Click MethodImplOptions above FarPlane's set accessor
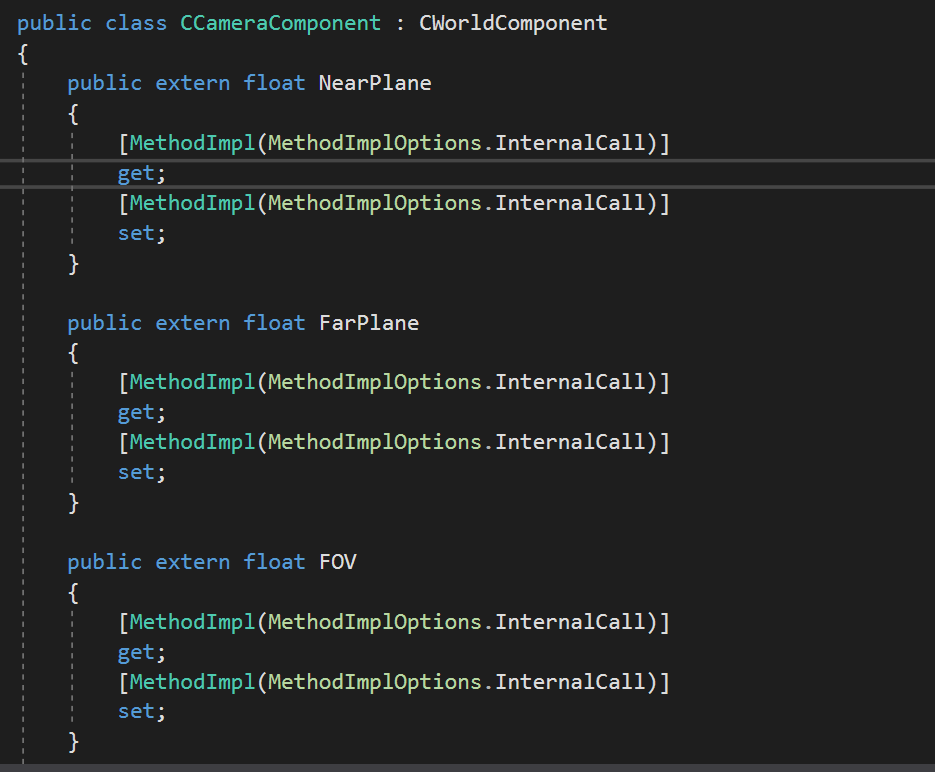Viewport: 935px width, 772px height. click(x=374, y=442)
